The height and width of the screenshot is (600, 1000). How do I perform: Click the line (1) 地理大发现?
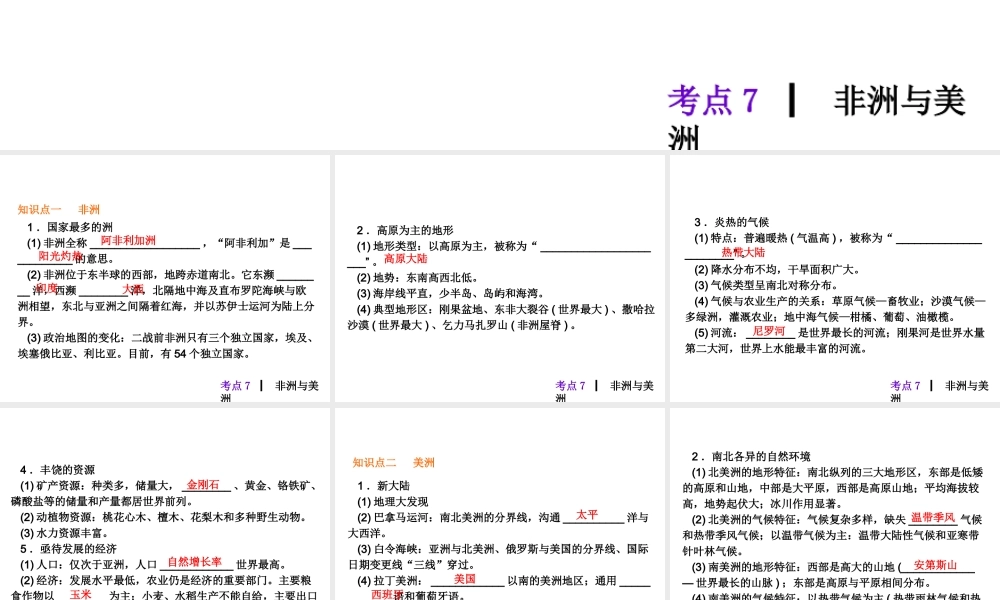(x=392, y=501)
